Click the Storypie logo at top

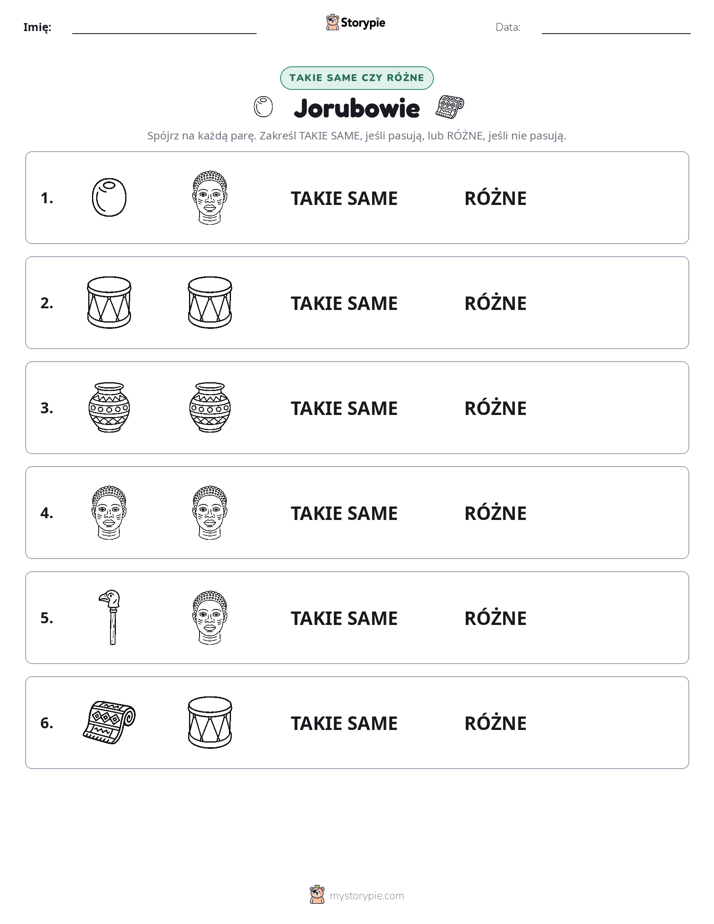click(x=356, y=22)
